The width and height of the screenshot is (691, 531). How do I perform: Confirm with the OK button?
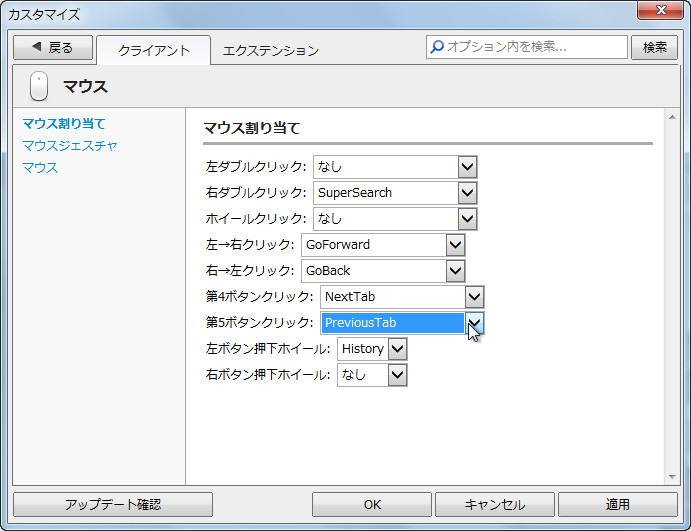(372, 504)
